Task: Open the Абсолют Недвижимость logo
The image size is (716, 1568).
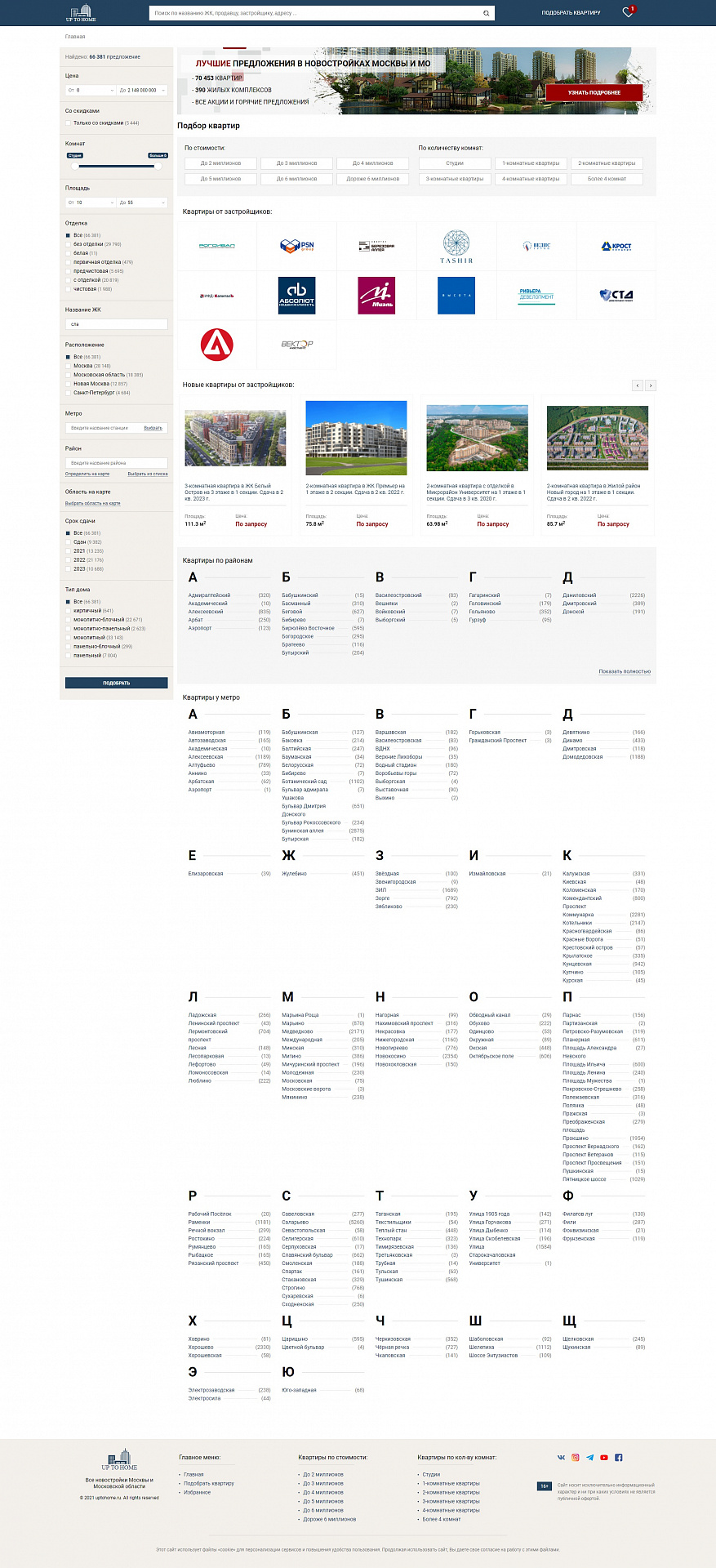Action: point(296,296)
